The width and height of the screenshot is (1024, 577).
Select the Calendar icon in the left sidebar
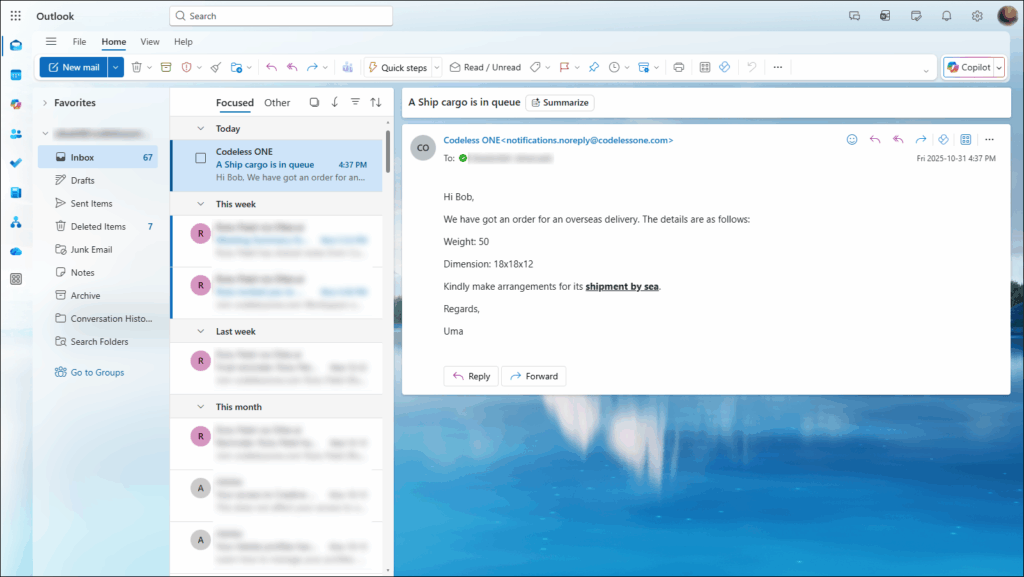14,75
